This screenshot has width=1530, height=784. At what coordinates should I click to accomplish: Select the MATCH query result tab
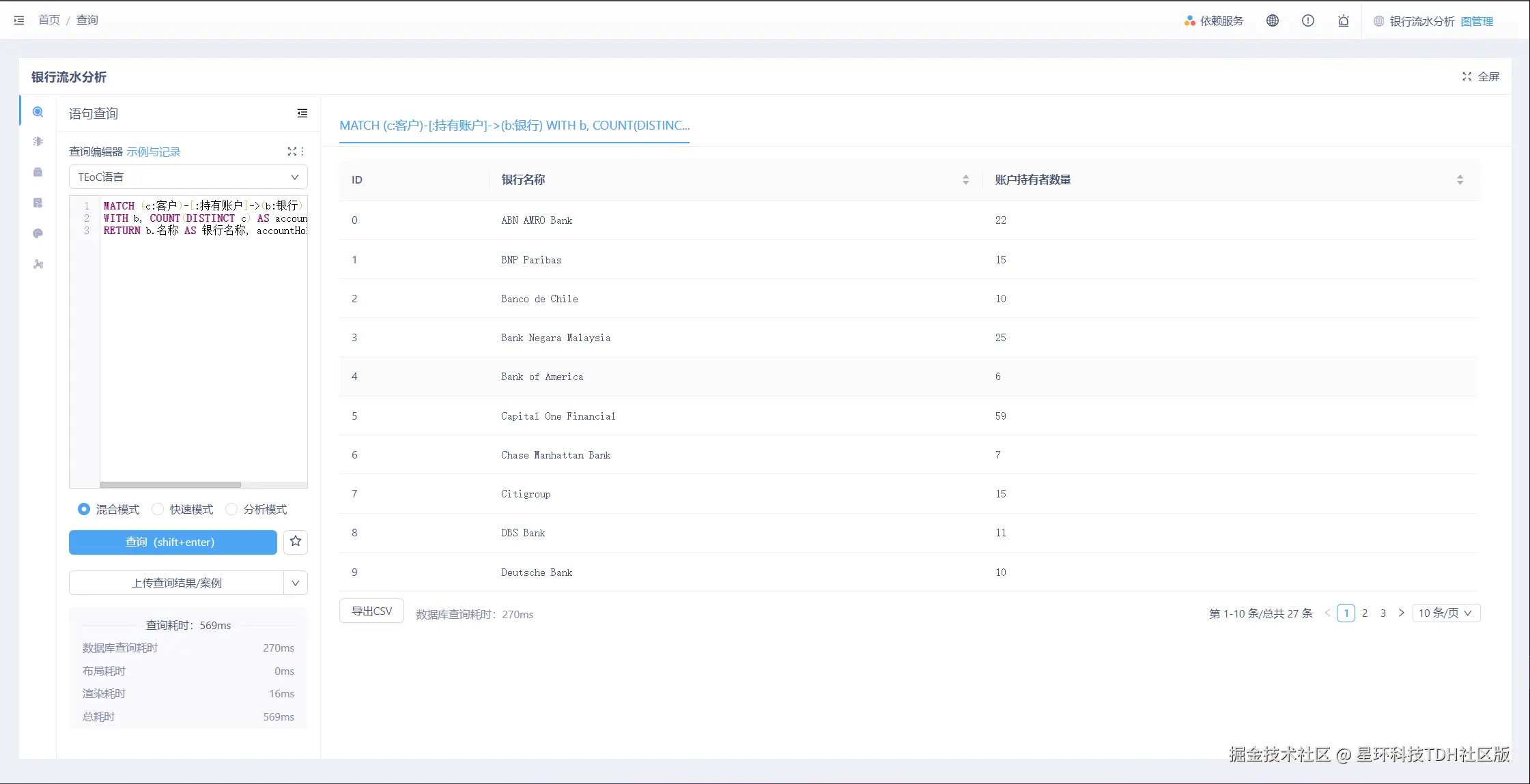[x=515, y=126]
